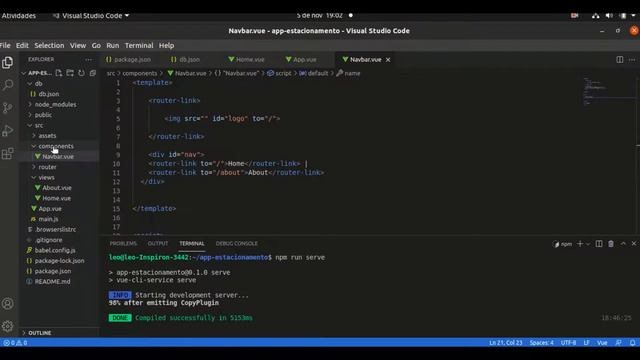The image size is (640, 360).
Task: Add a new terminal with plus icon
Action: pos(580,244)
